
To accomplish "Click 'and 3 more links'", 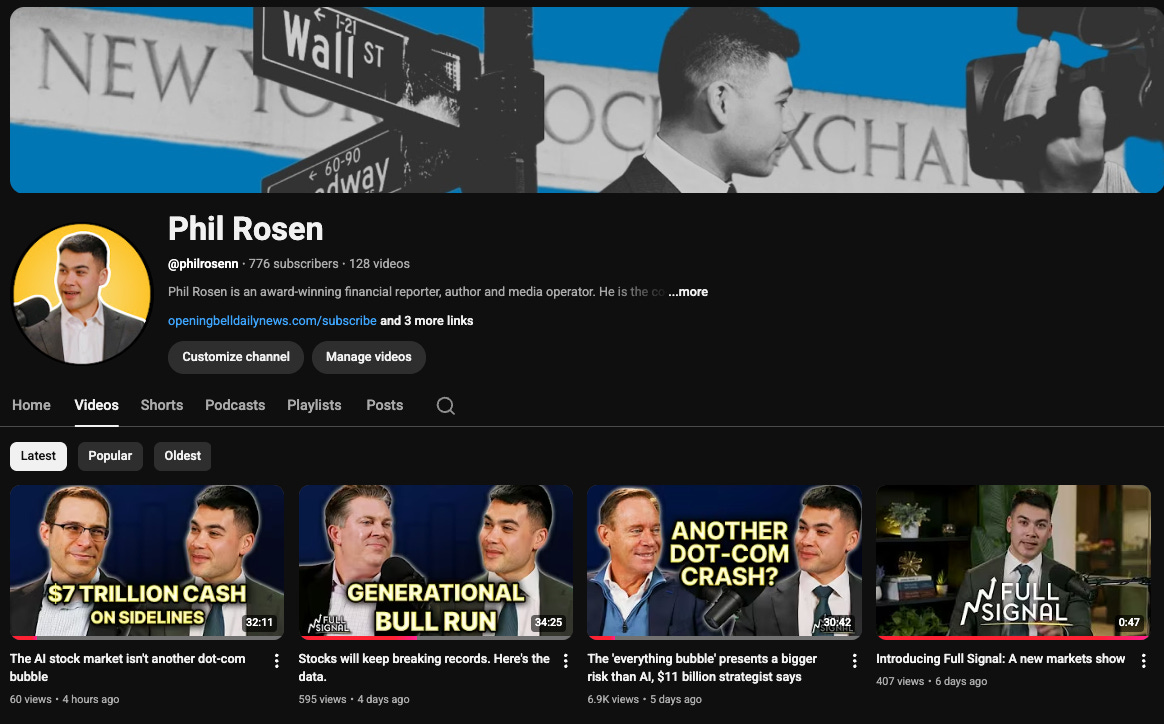I will [427, 321].
